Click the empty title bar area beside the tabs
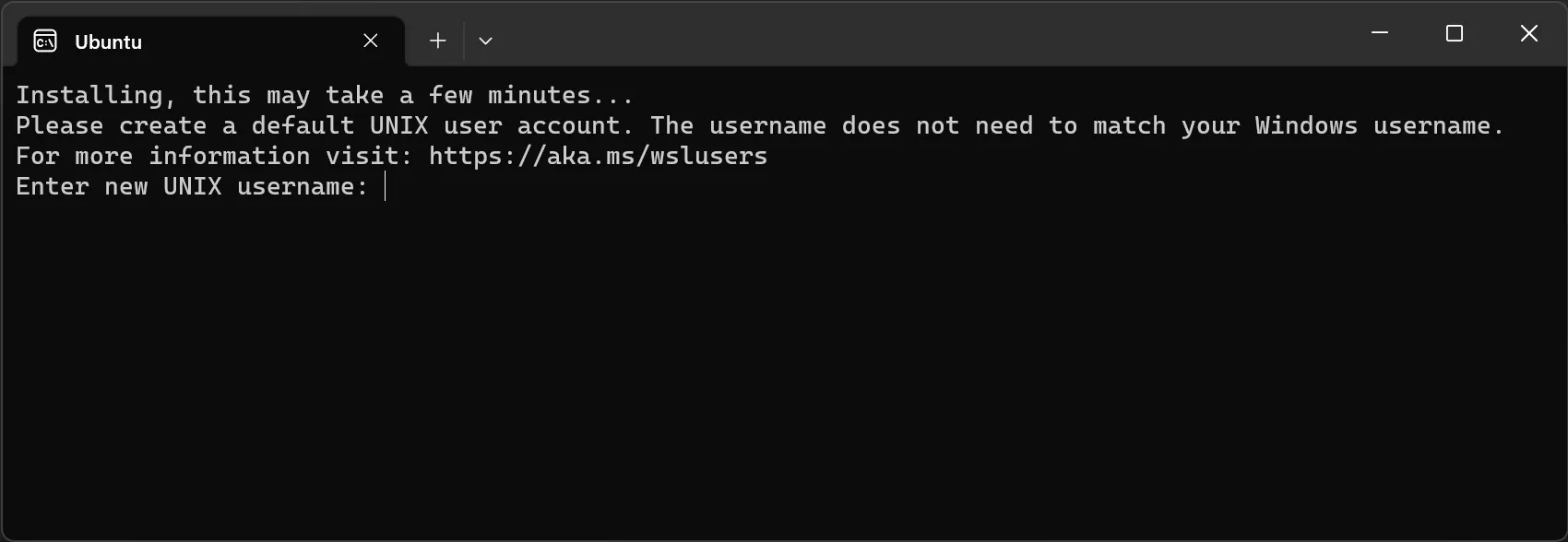The height and width of the screenshot is (542, 1568). (x=922, y=33)
